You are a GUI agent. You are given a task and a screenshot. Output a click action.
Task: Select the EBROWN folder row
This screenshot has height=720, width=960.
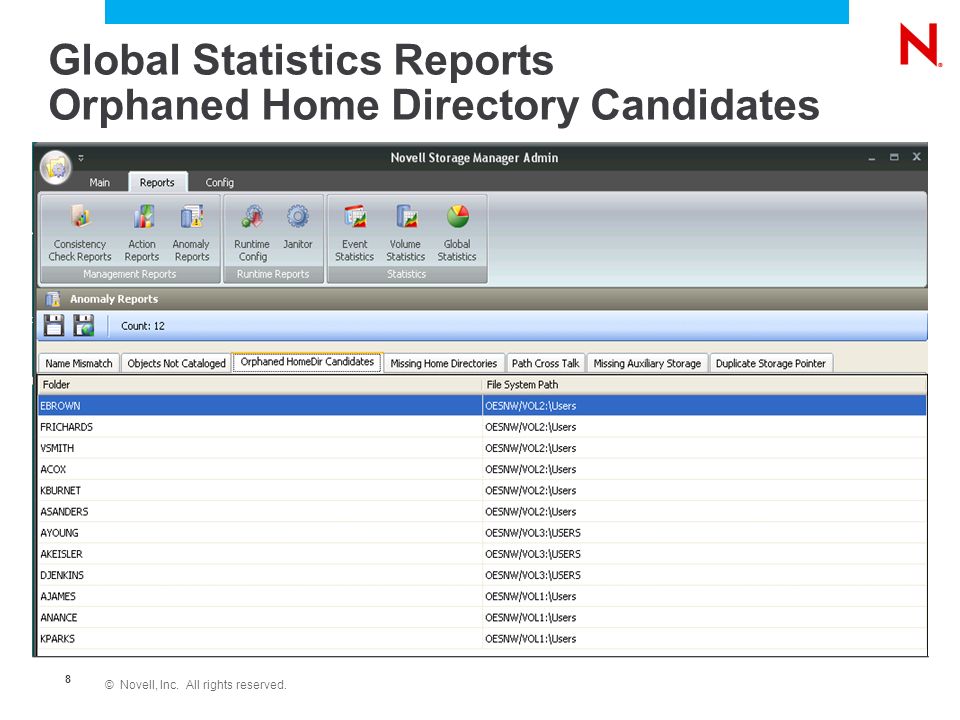pyautogui.click(x=482, y=405)
